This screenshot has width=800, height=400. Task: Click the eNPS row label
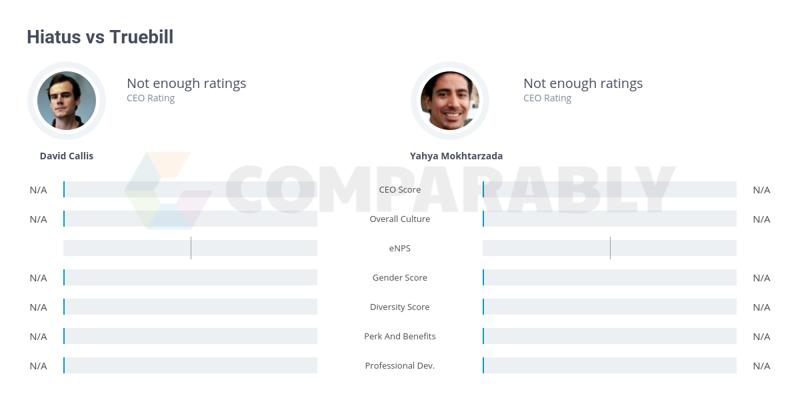pyautogui.click(x=399, y=248)
